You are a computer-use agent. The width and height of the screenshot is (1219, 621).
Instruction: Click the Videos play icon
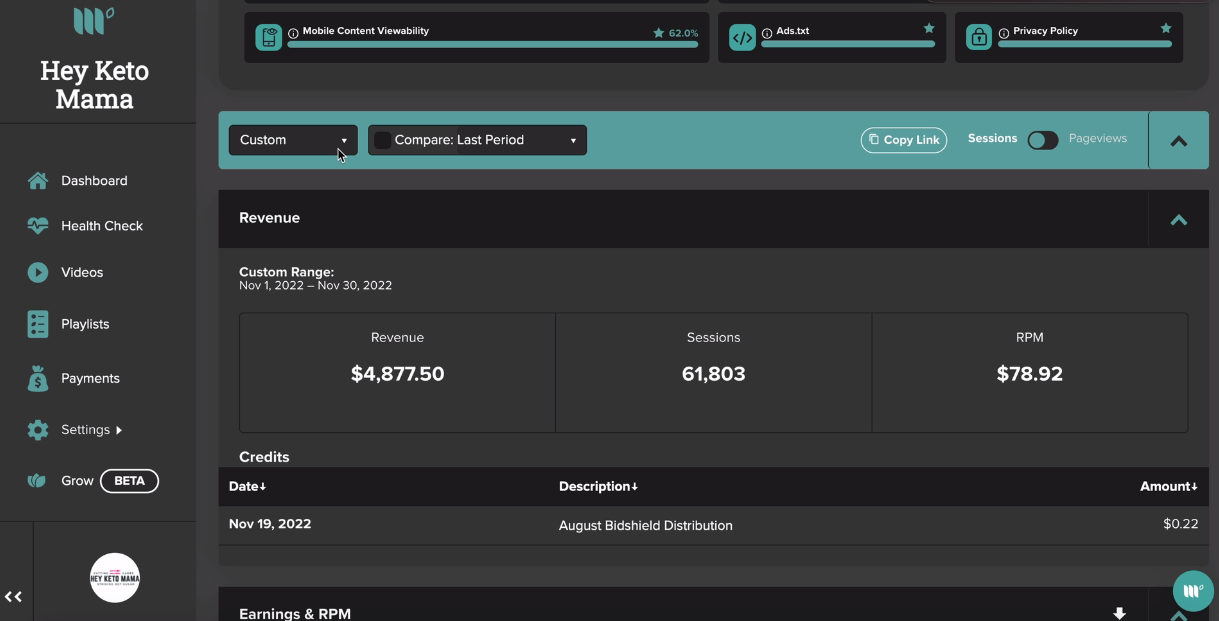pos(38,272)
